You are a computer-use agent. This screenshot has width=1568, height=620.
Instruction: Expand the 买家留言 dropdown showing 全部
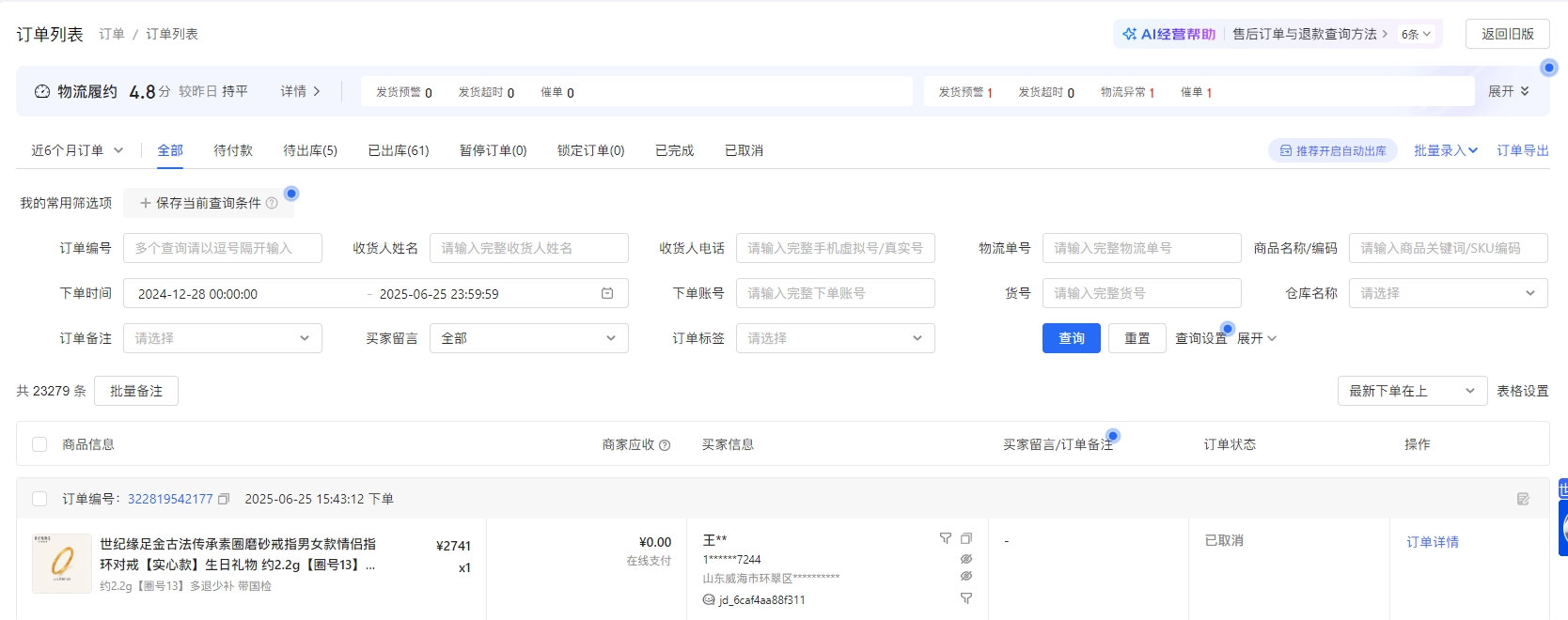528,338
